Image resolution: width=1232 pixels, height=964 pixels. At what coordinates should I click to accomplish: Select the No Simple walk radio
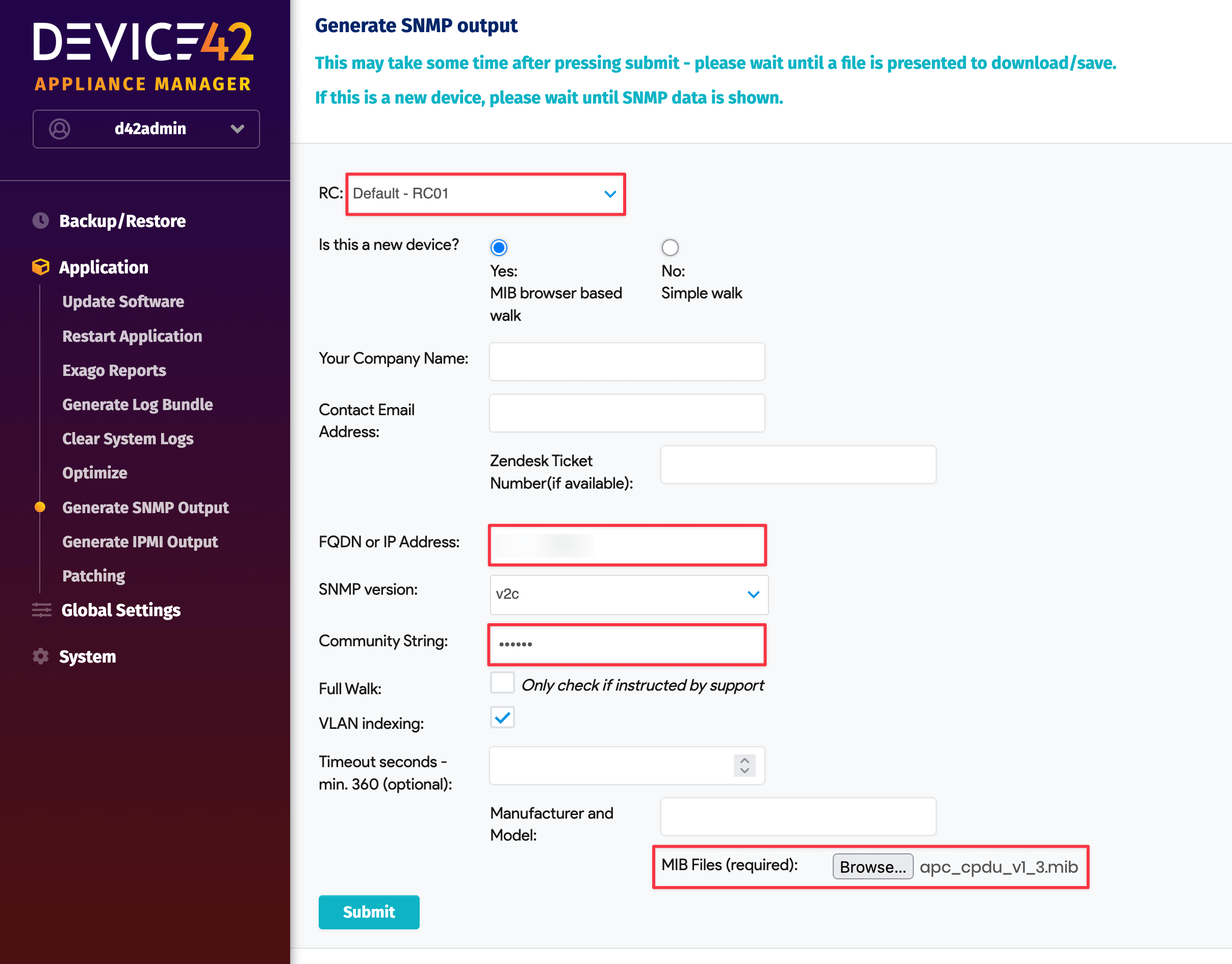670,247
